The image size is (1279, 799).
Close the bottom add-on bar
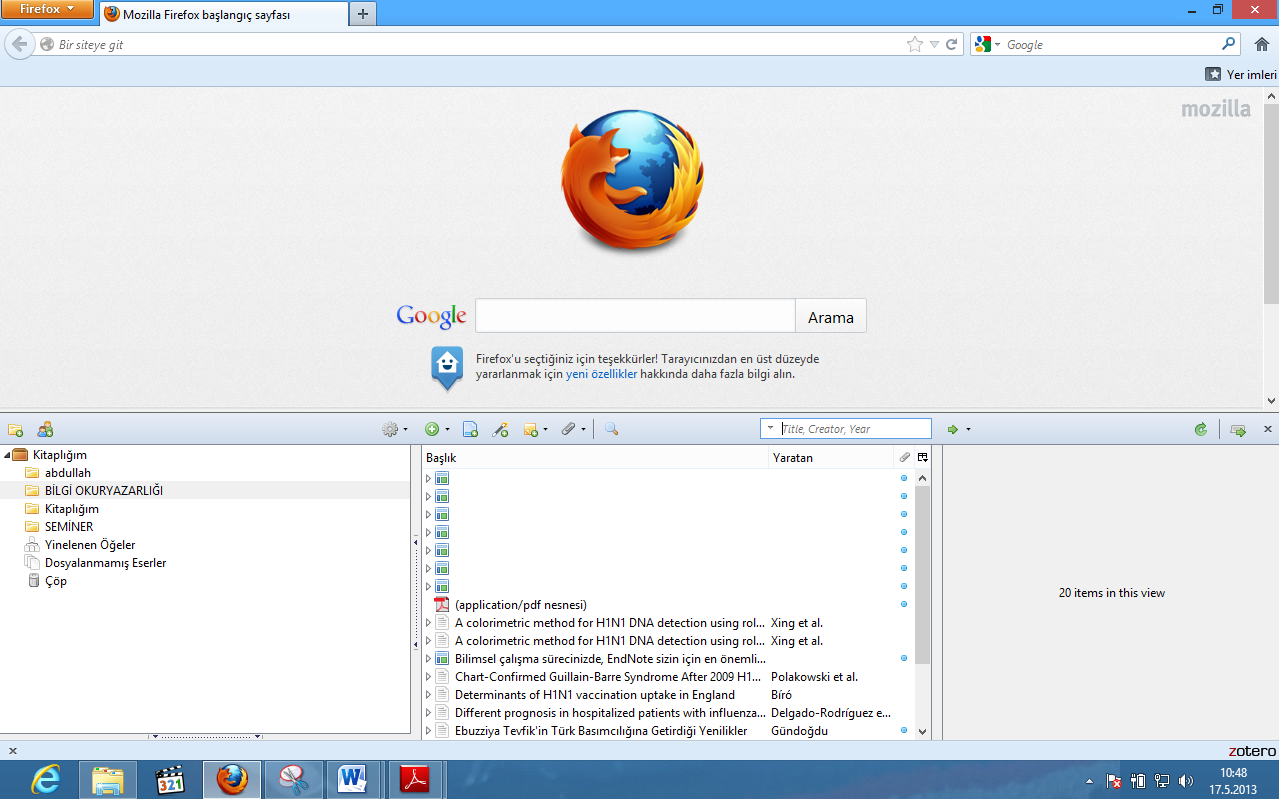point(12,751)
